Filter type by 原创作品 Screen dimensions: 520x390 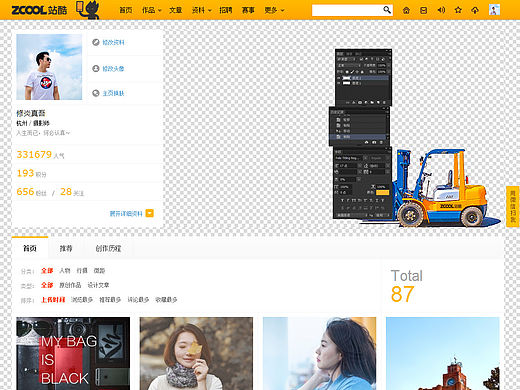(70, 285)
